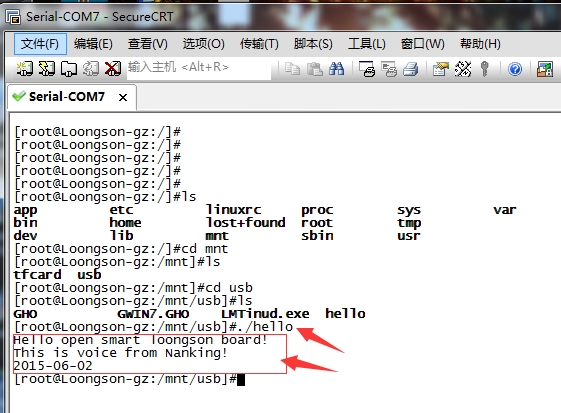Viewport: 561px width, 413px height.
Task: Click the Connect in Tab icon
Action: (69, 69)
